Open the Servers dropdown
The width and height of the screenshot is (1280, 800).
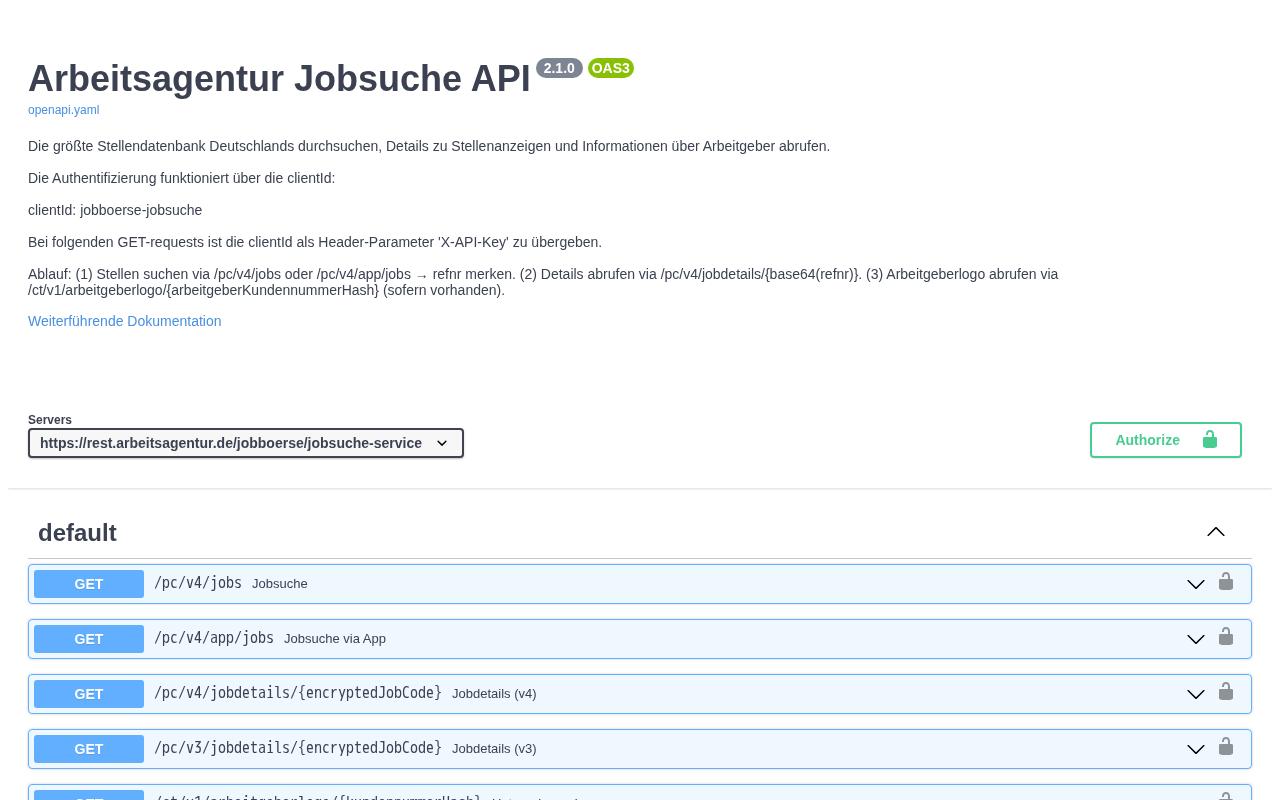[246, 443]
